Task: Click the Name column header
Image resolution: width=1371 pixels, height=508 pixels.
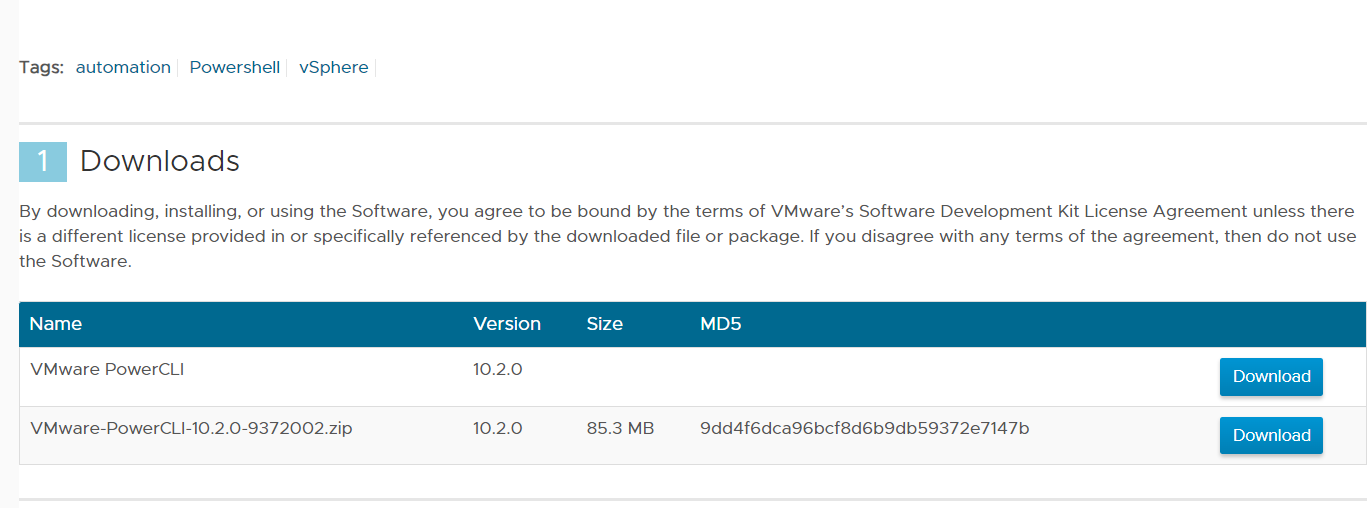Action: (x=56, y=324)
